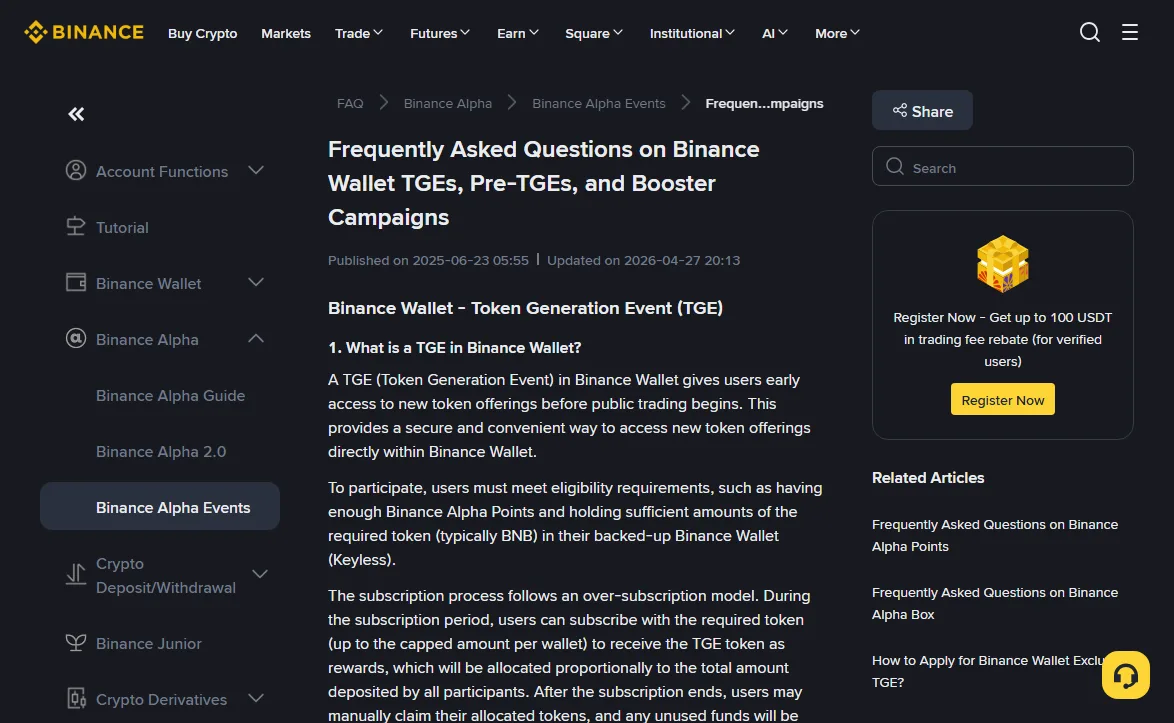Image resolution: width=1174 pixels, height=723 pixels.
Task: Click the Binance Alpha icon in the sidebar
Action: click(x=76, y=338)
